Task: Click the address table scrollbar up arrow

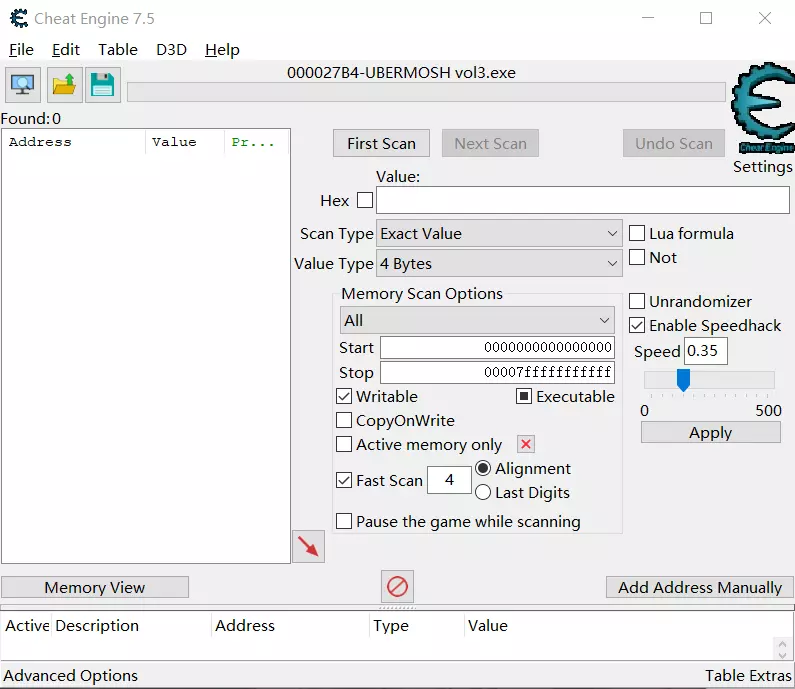Action: (x=782, y=644)
